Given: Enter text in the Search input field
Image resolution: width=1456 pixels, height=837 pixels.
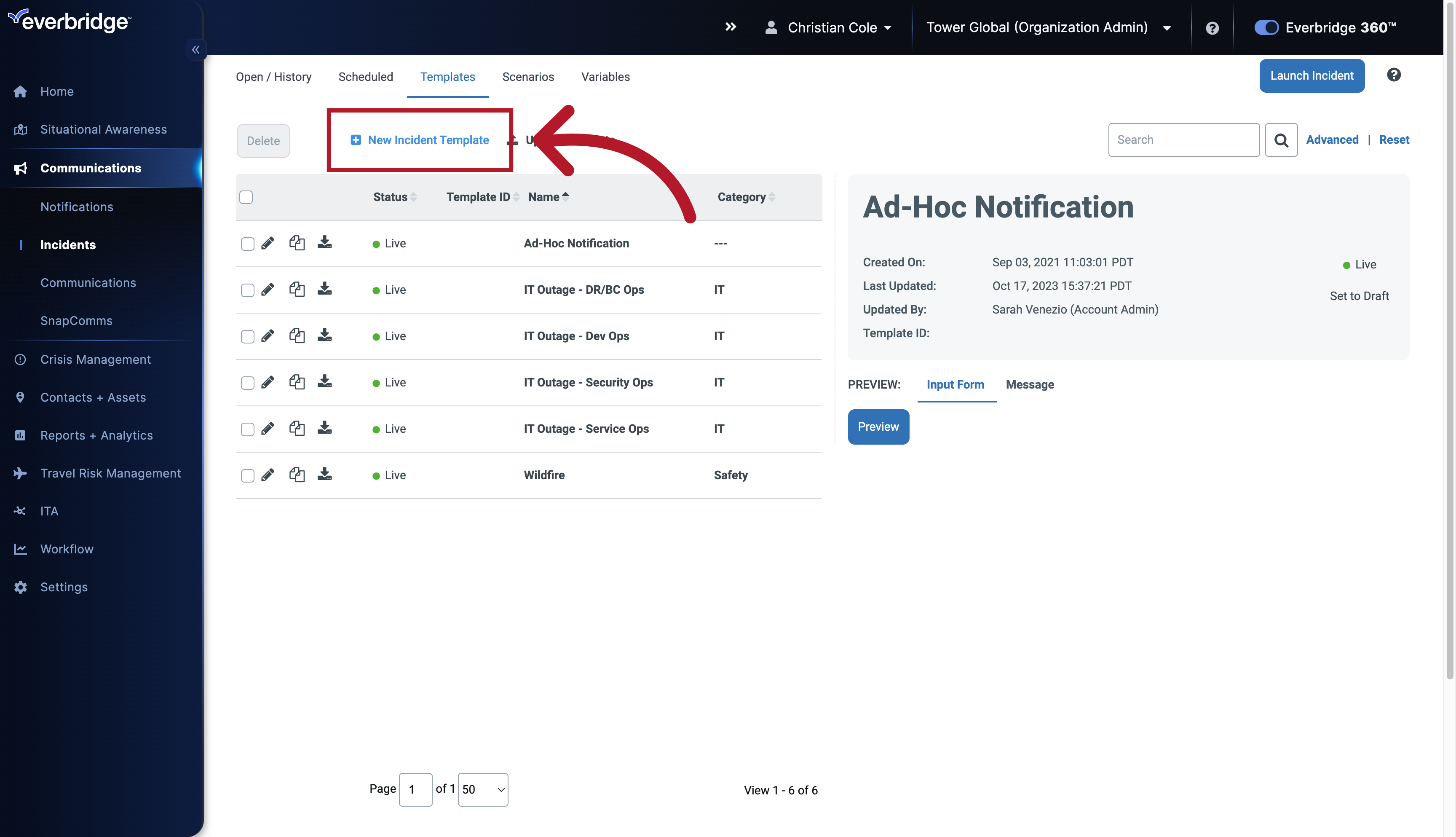Looking at the screenshot, I should click(1183, 140).
